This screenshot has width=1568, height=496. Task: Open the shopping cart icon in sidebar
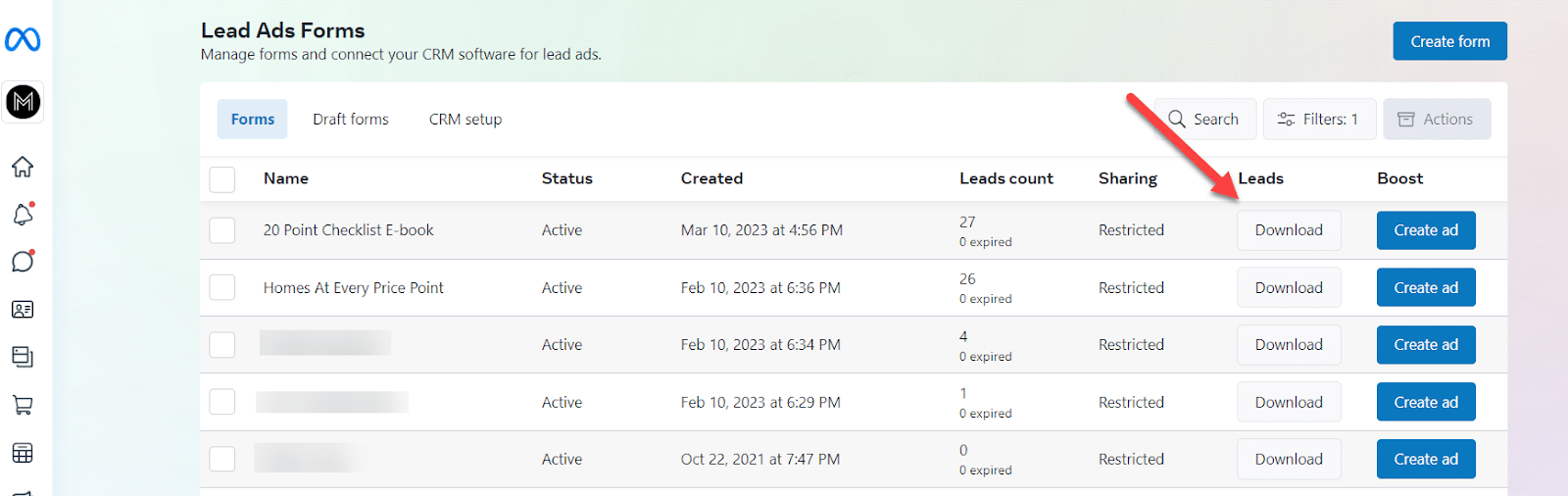click(23, 405)
